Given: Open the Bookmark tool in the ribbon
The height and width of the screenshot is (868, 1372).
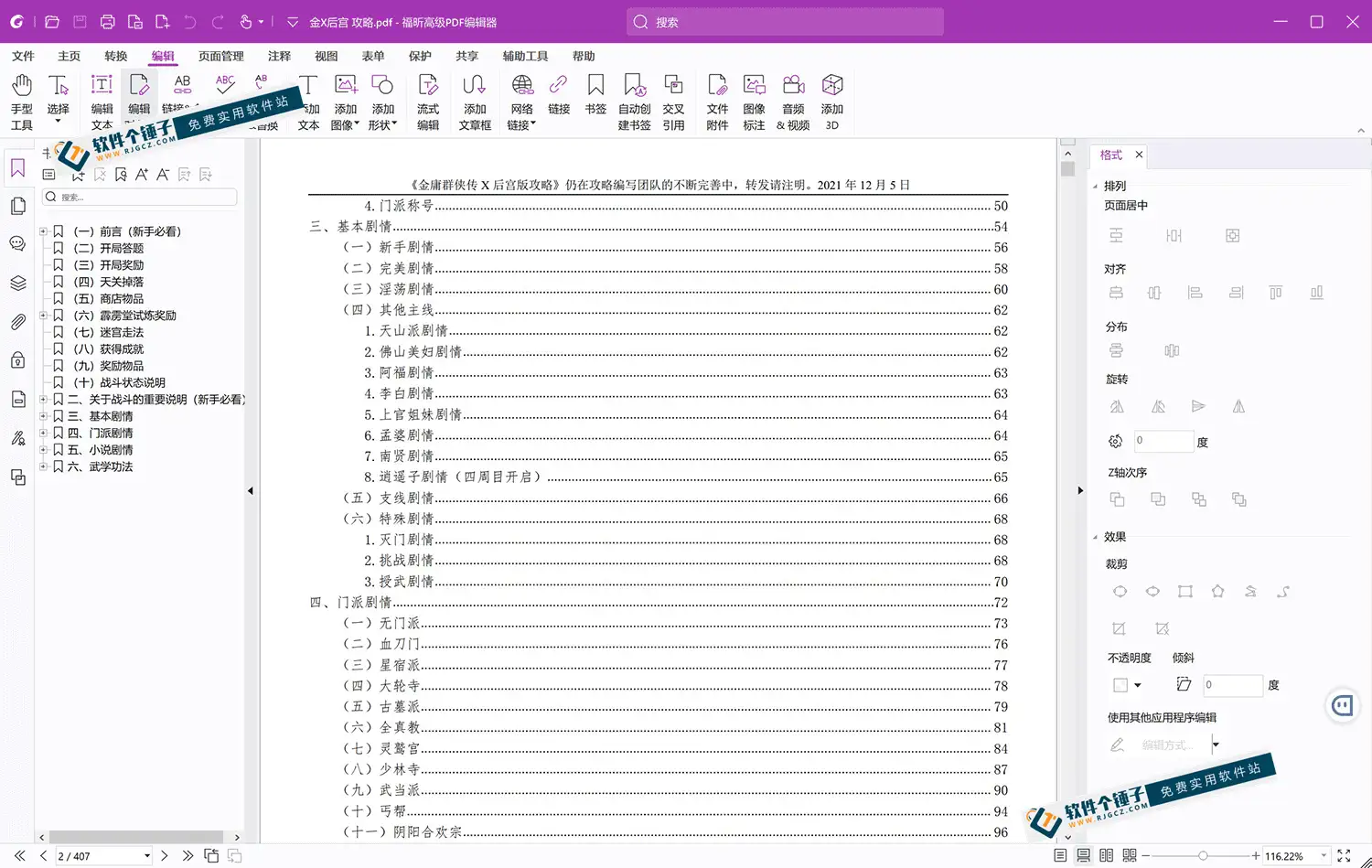Looking at the screenshot, I should coord(595,95).
